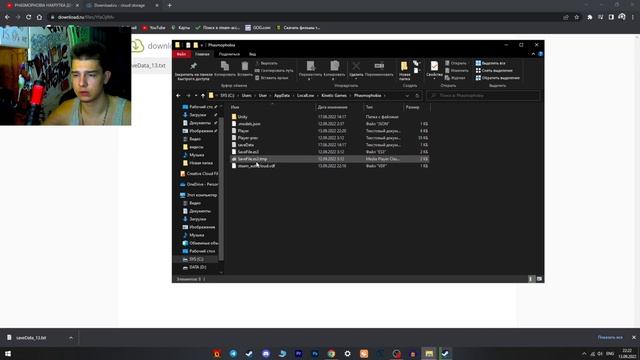Open the Copy to (Копировать в) dropdown
Screen dimensions: 640x360
tap(334, 71)
